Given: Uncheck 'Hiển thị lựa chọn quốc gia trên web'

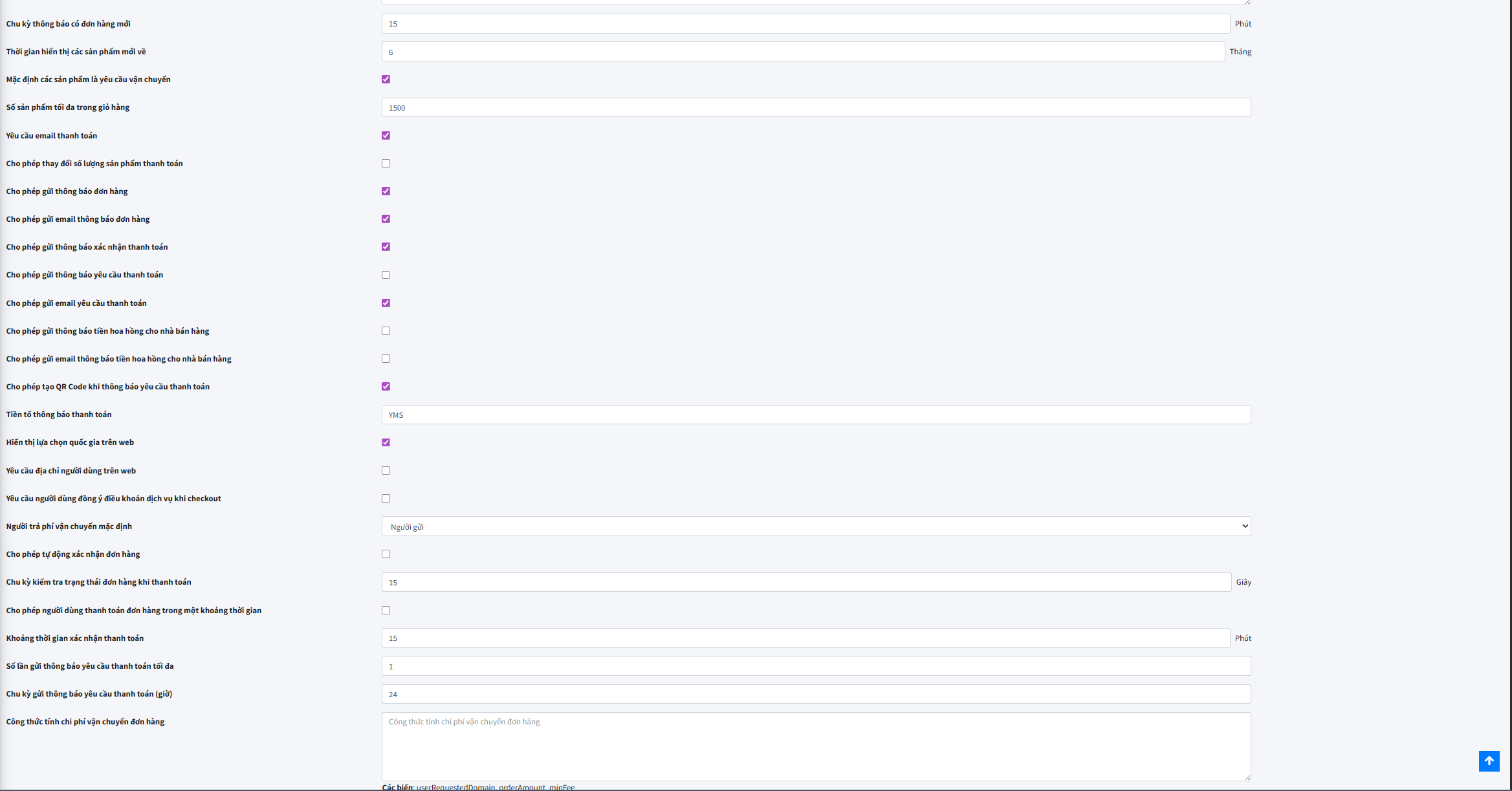Looking at the screenshot, I should pyautogui.click(x=386, y=442).
